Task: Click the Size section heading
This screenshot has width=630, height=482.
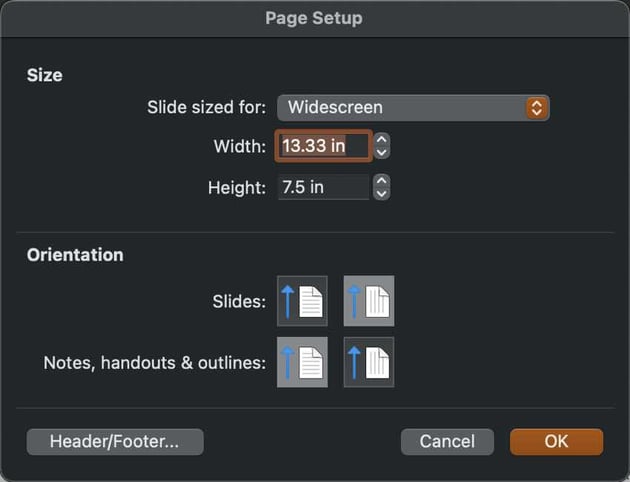Action: 44,74
